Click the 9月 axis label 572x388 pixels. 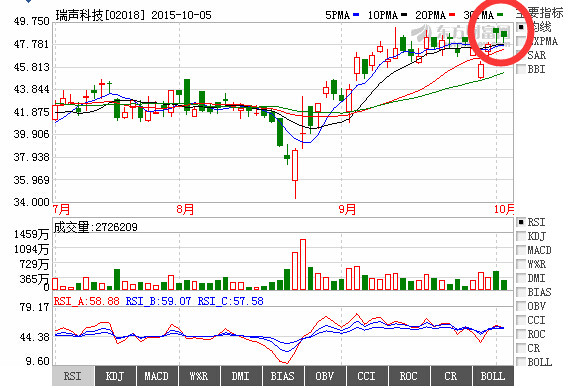[x=347, y=209]
